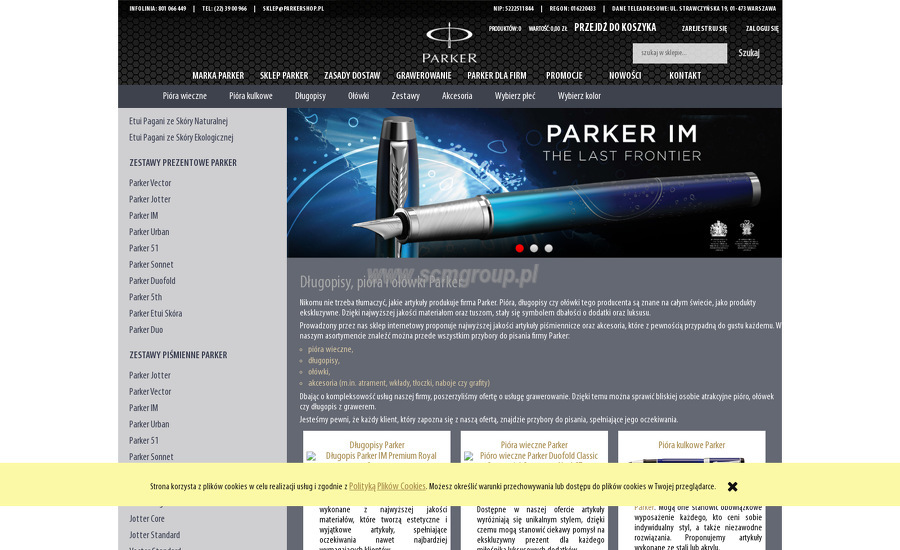The height and width of the screenshot is (550, 900).
Task: Select Parker IM under Zestawy Prezentowe
Action: tap(143, 215)
